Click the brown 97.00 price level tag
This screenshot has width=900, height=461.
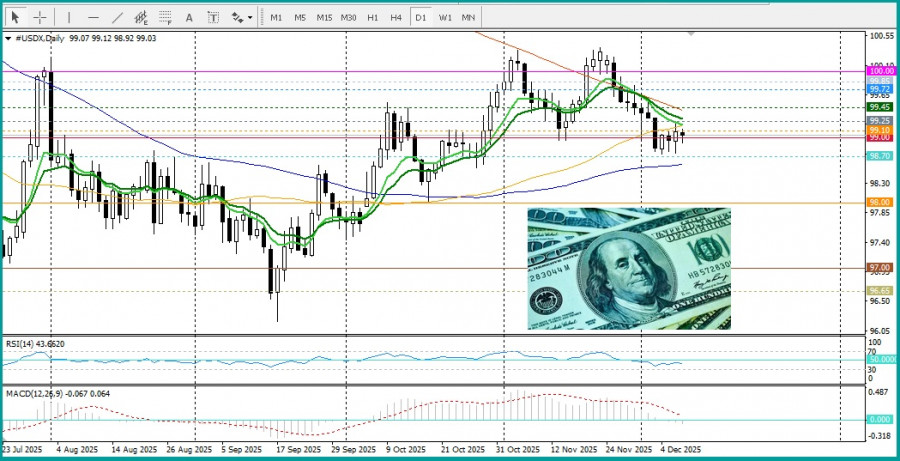click(882, 268)
